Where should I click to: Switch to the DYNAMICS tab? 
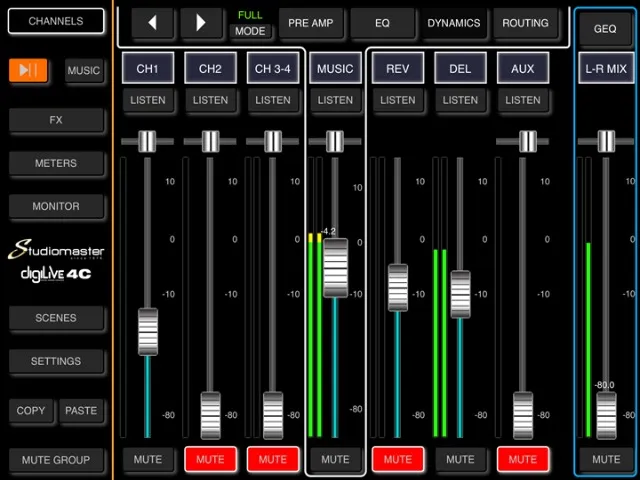453,23
